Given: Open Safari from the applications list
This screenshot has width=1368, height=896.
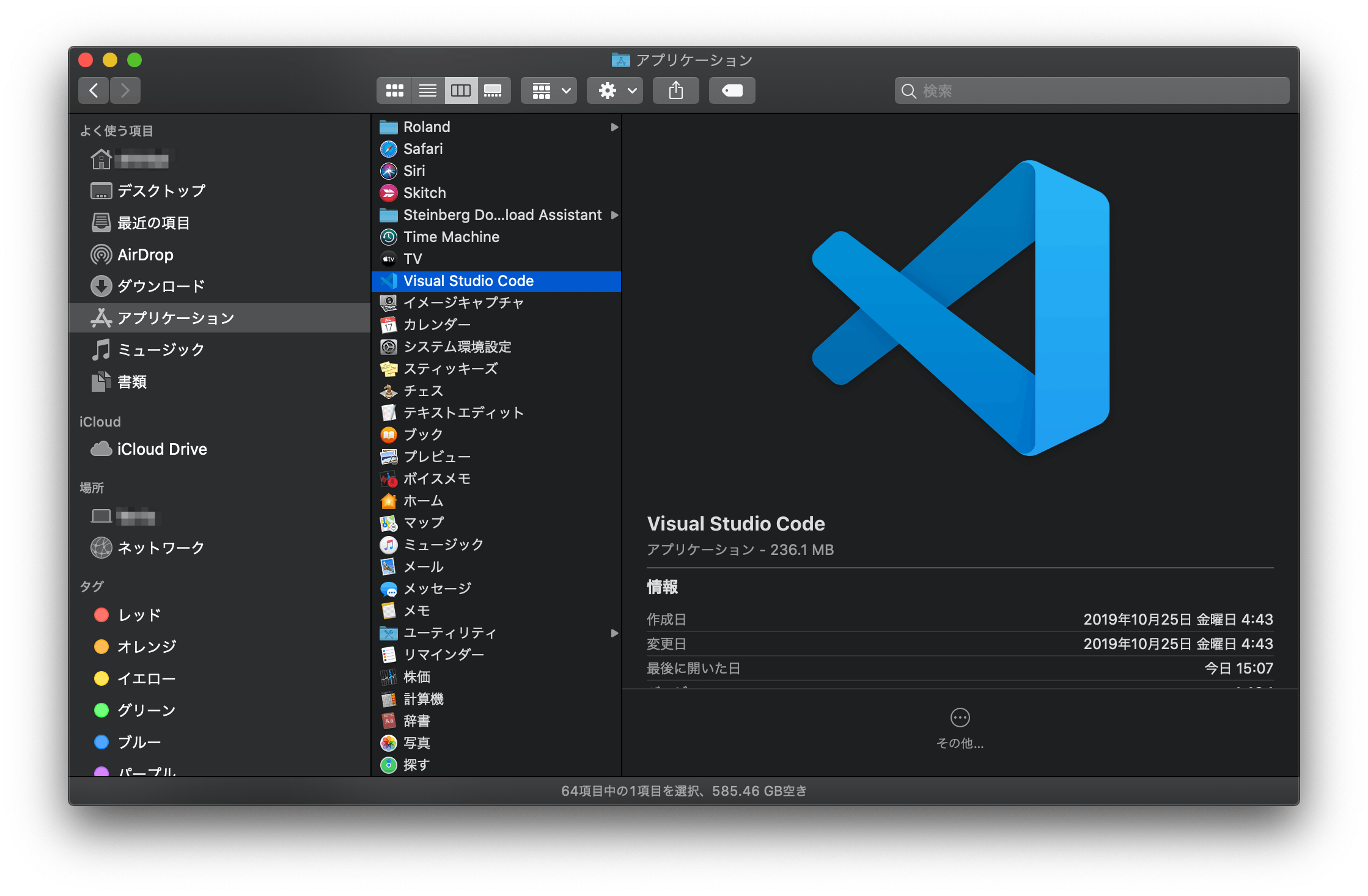Looking at the screenshot, I should tap(423, 149).
